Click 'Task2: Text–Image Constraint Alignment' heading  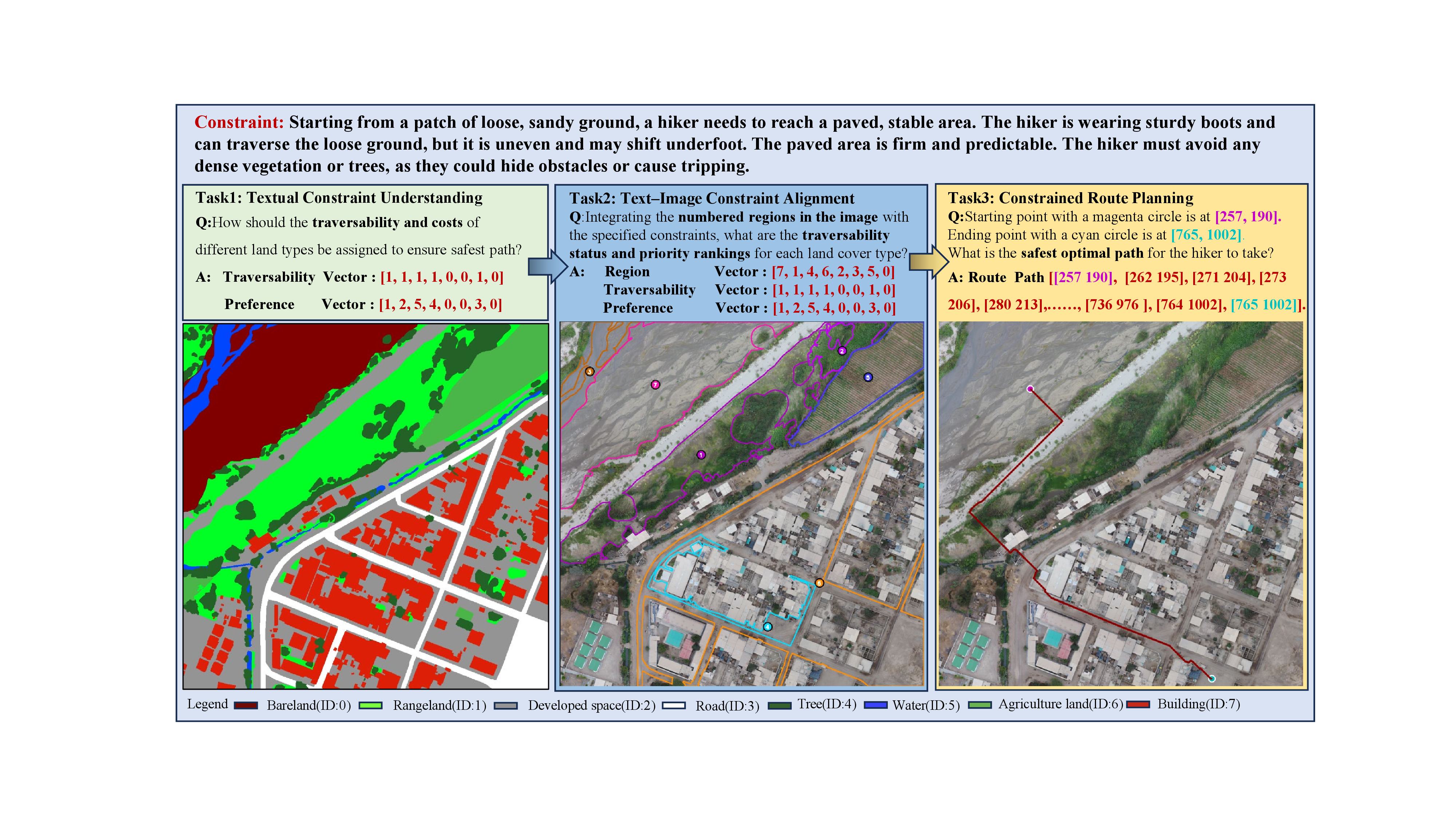(x=712, y=198)
